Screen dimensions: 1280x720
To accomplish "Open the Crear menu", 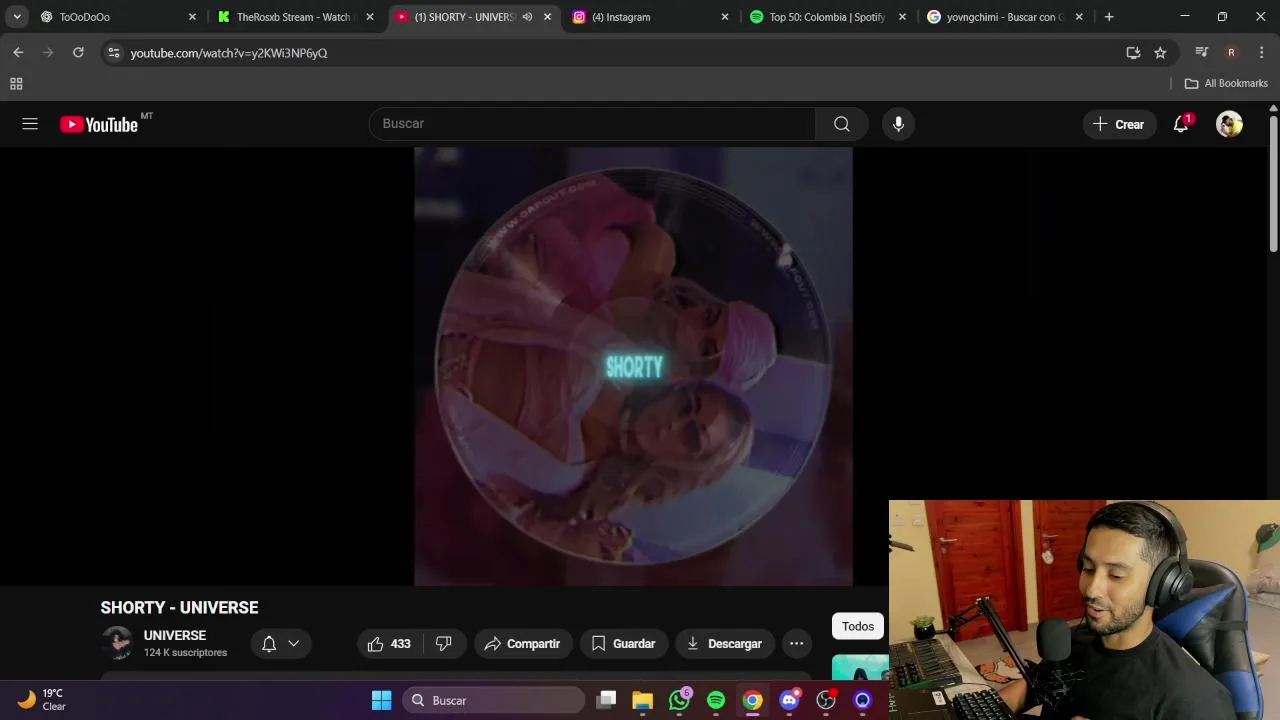I will 1119,124.
